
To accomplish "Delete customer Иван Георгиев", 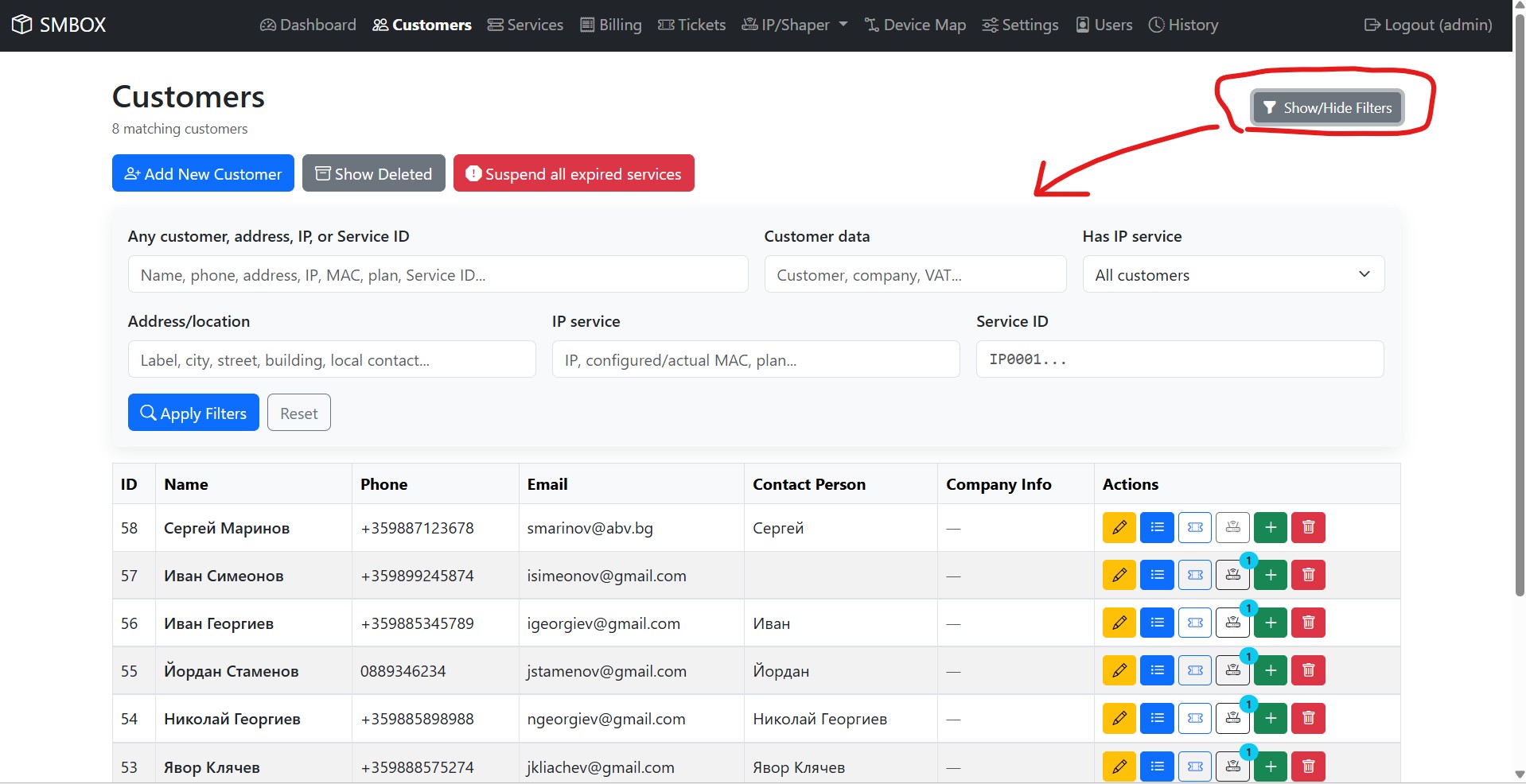I will click(x=1308, y=623).
